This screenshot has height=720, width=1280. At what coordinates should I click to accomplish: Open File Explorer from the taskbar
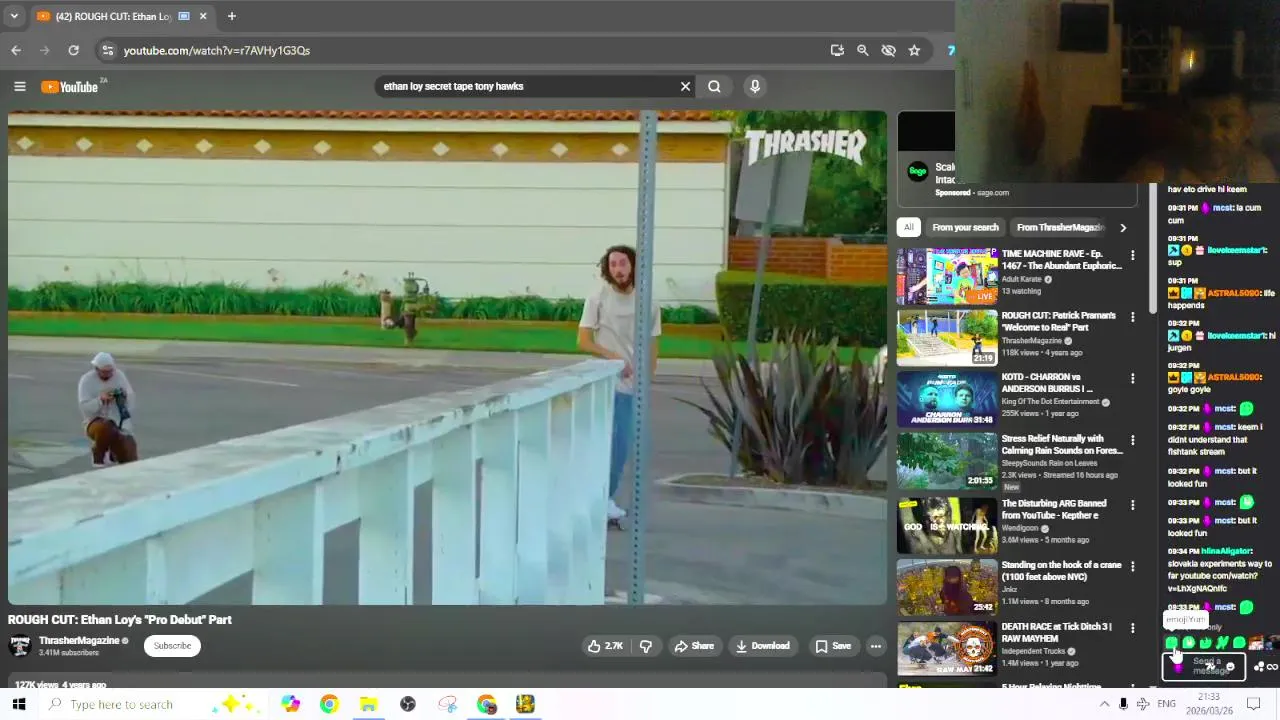click(x=368, y=704)
